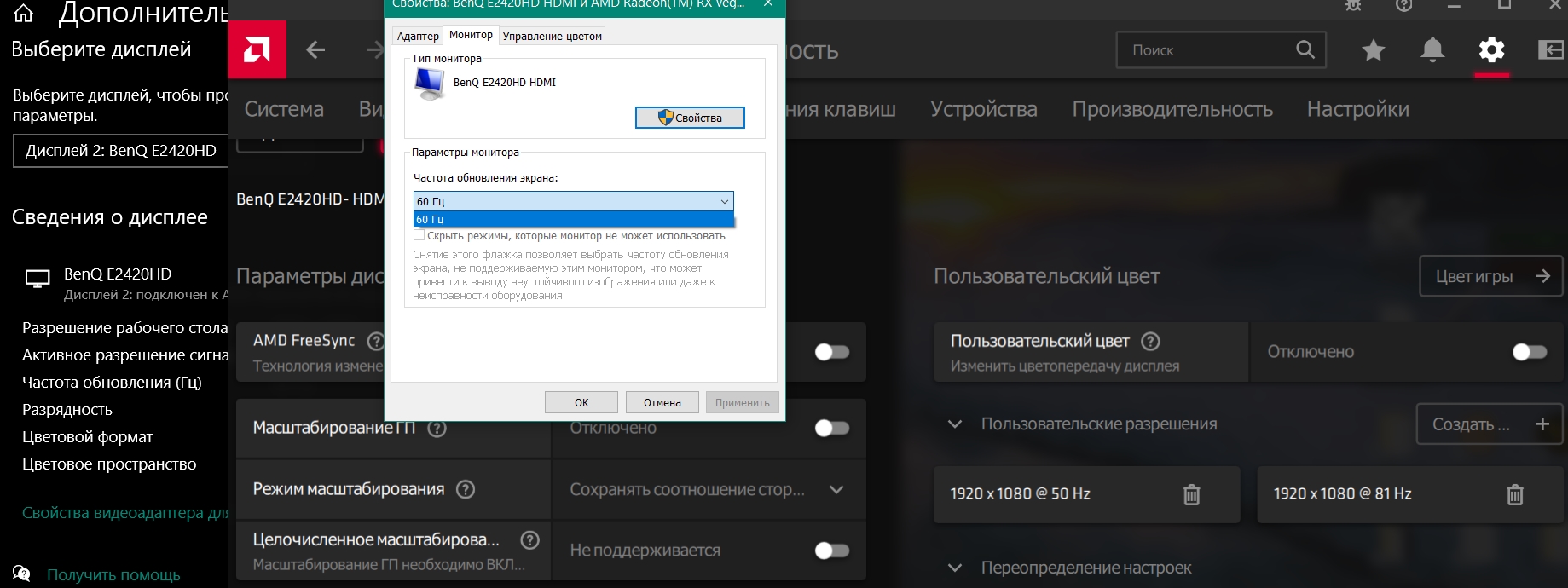Open help for GPU scaling (Масштабирование ГП)
This screenshot has height=588, width=1568.
(437, 428)
